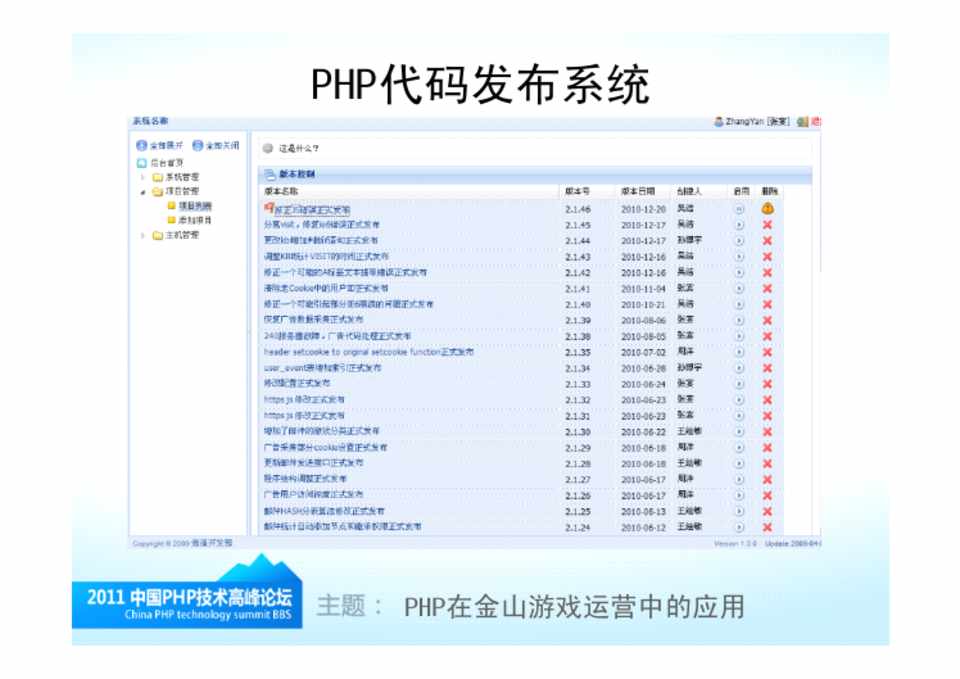Click the enable arrow icon for version 2.1.35

pyautogui.click(x=739, y=352)
